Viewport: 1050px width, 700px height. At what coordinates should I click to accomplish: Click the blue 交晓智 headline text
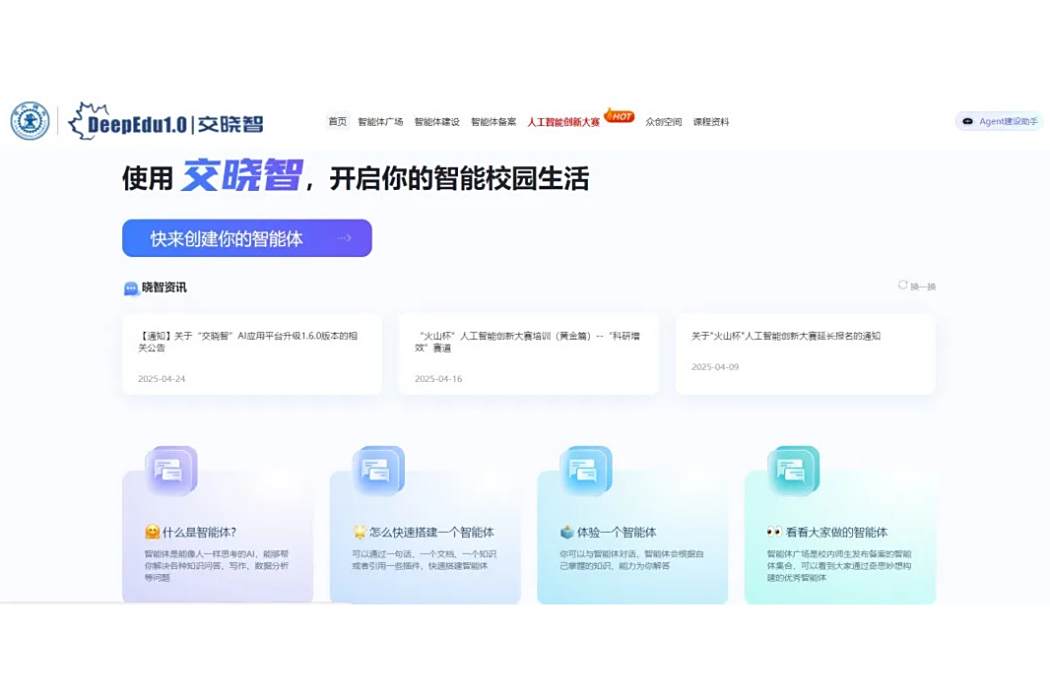click(x=242, y=176)
